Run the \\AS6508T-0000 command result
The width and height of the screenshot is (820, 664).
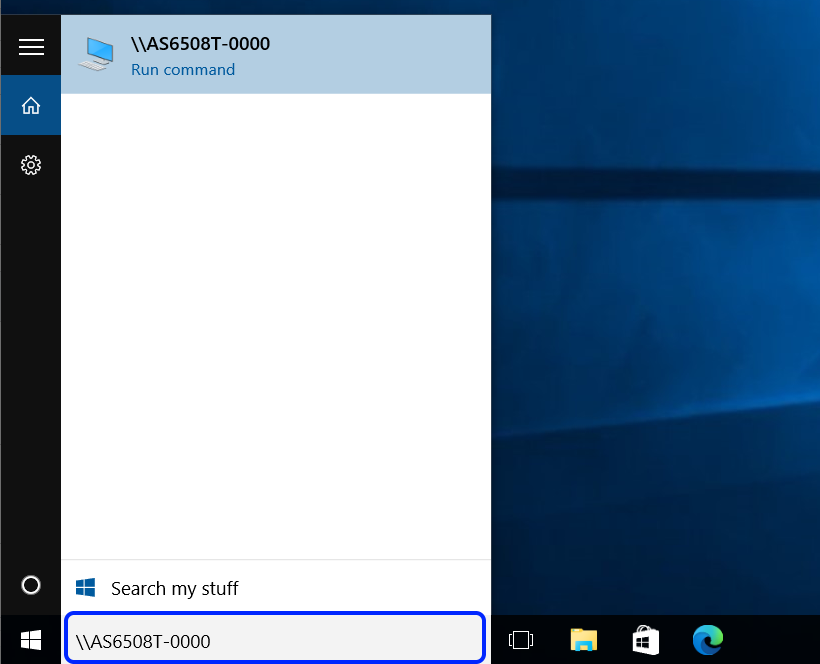point(276,54)
